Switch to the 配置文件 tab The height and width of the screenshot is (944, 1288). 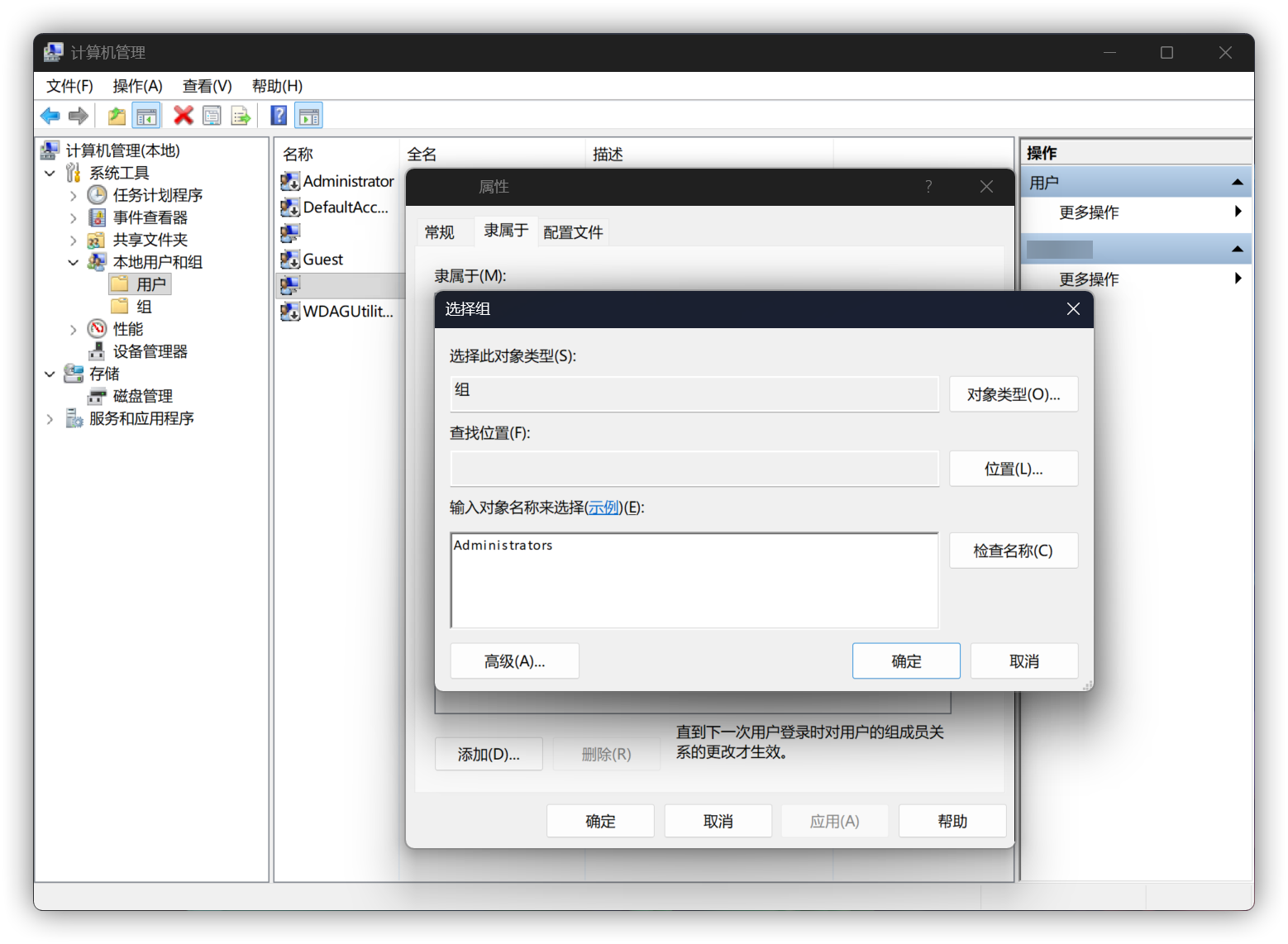point(573,232)
